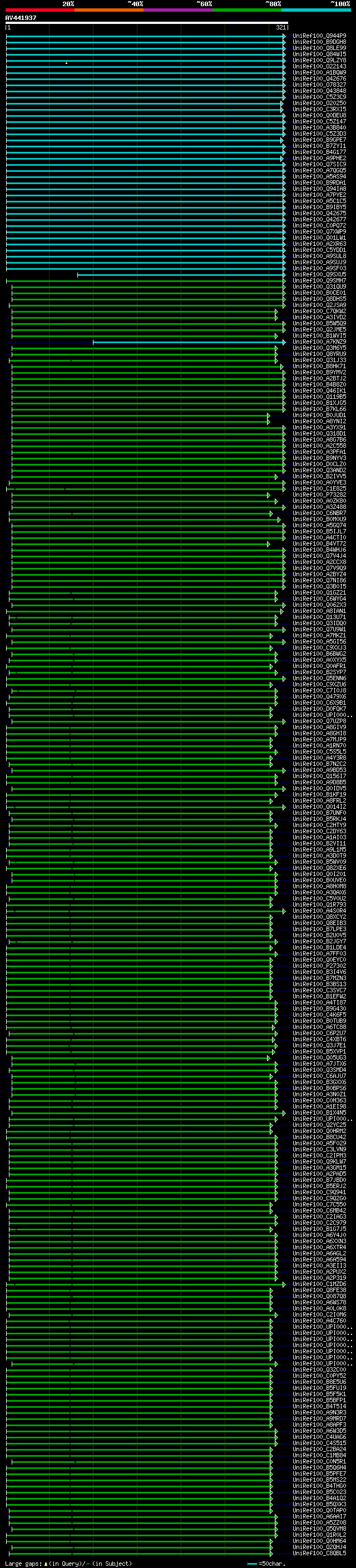This screenshot has width=356, height=1568.
Task: Click the subject label UniRef100_Q82XE6
Action: click(x=319, y=868)
